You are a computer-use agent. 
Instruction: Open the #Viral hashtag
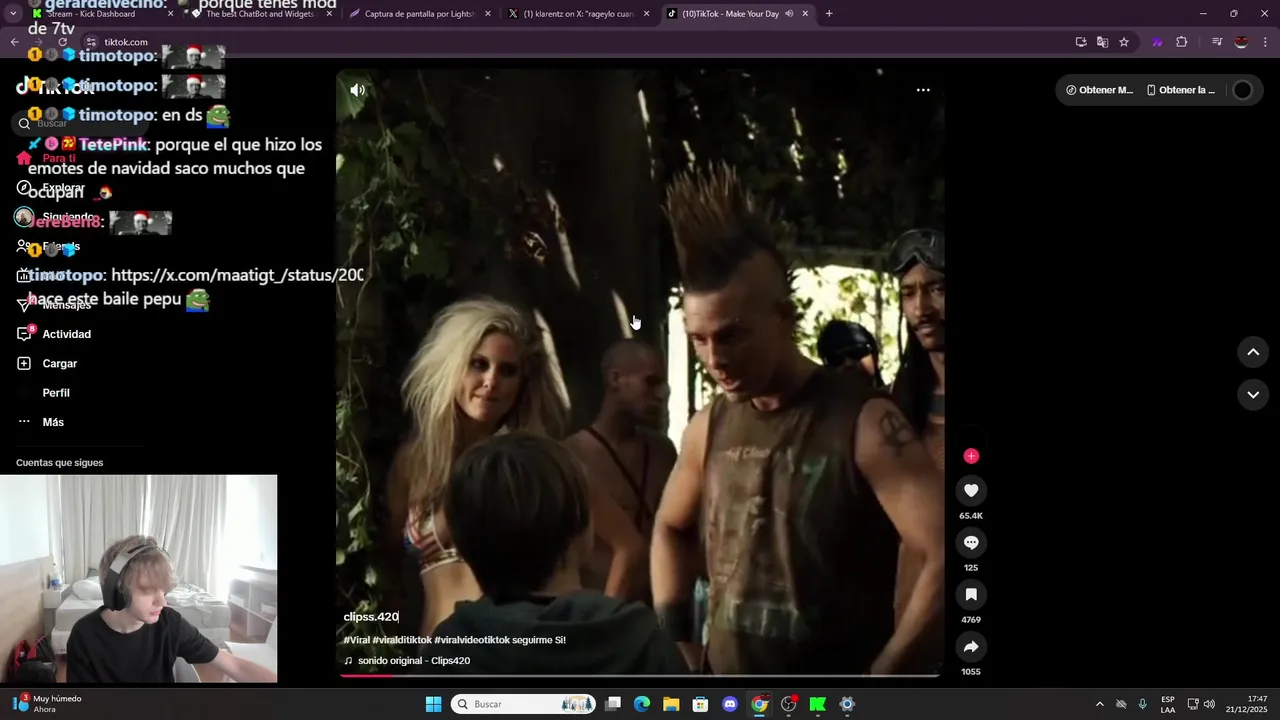coord(356,640)
